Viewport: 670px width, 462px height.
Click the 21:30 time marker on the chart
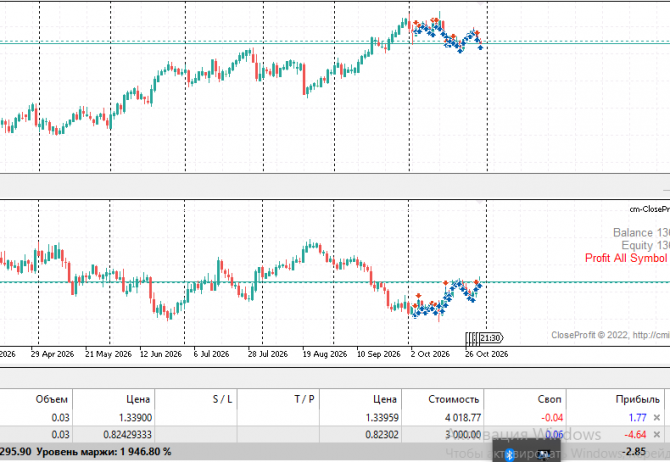tap(490, 338)
